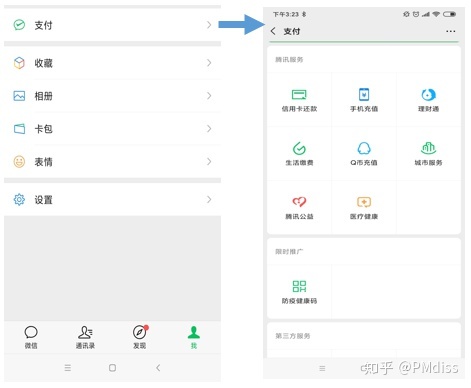Click the smiley icon beside 表情
Image resolution: width=471 pixels, height=388 pixels.
click(19, 162)
